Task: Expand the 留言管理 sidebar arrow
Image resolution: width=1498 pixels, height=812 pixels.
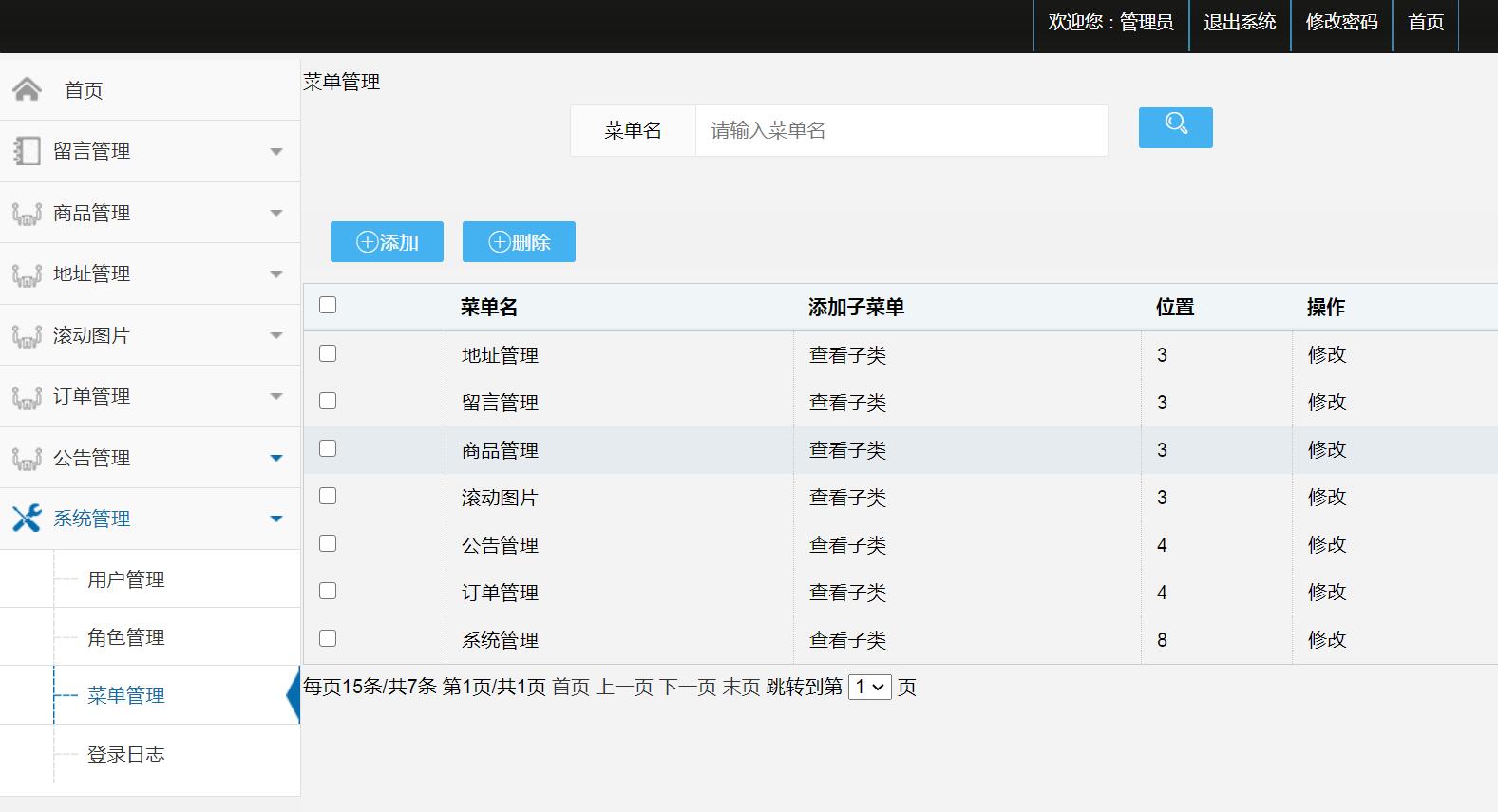Action: point(276,152)
